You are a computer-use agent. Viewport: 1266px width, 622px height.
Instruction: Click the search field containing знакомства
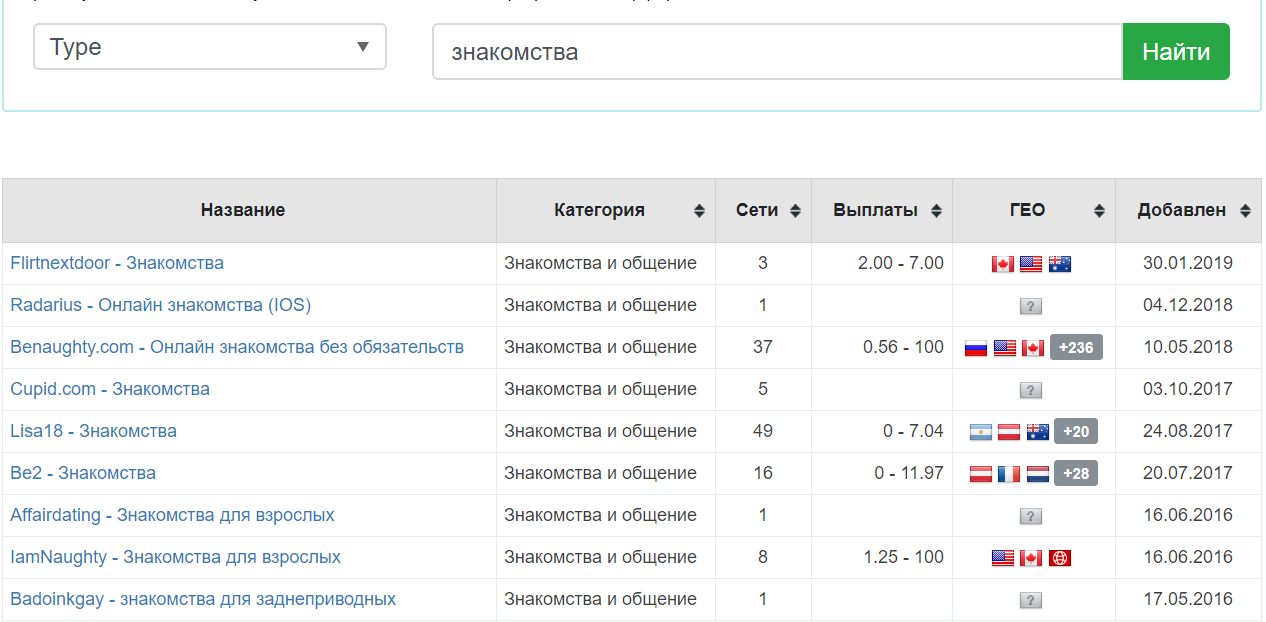[x=777, y=52]
